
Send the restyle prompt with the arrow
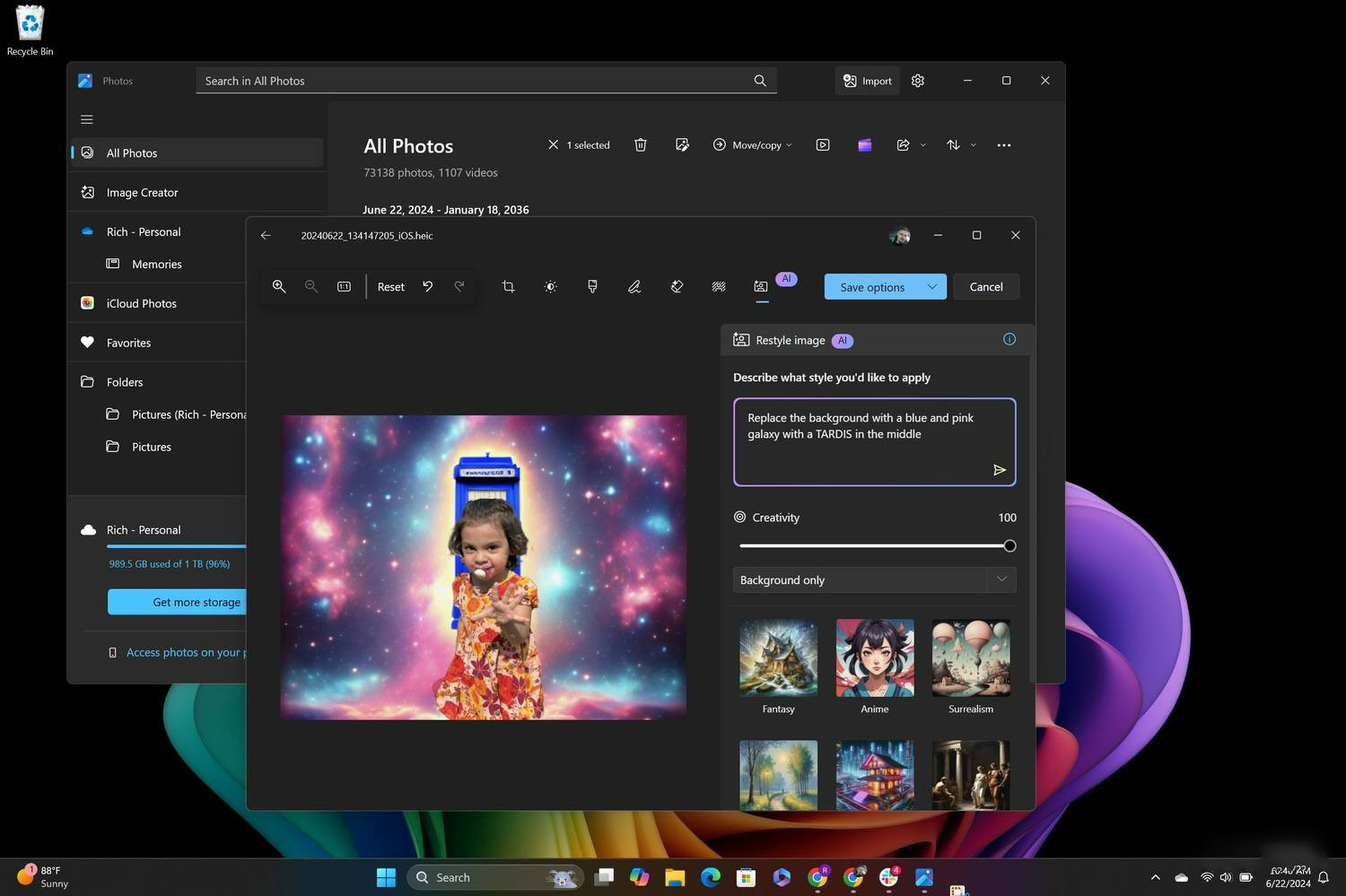(x=999, y=470)
